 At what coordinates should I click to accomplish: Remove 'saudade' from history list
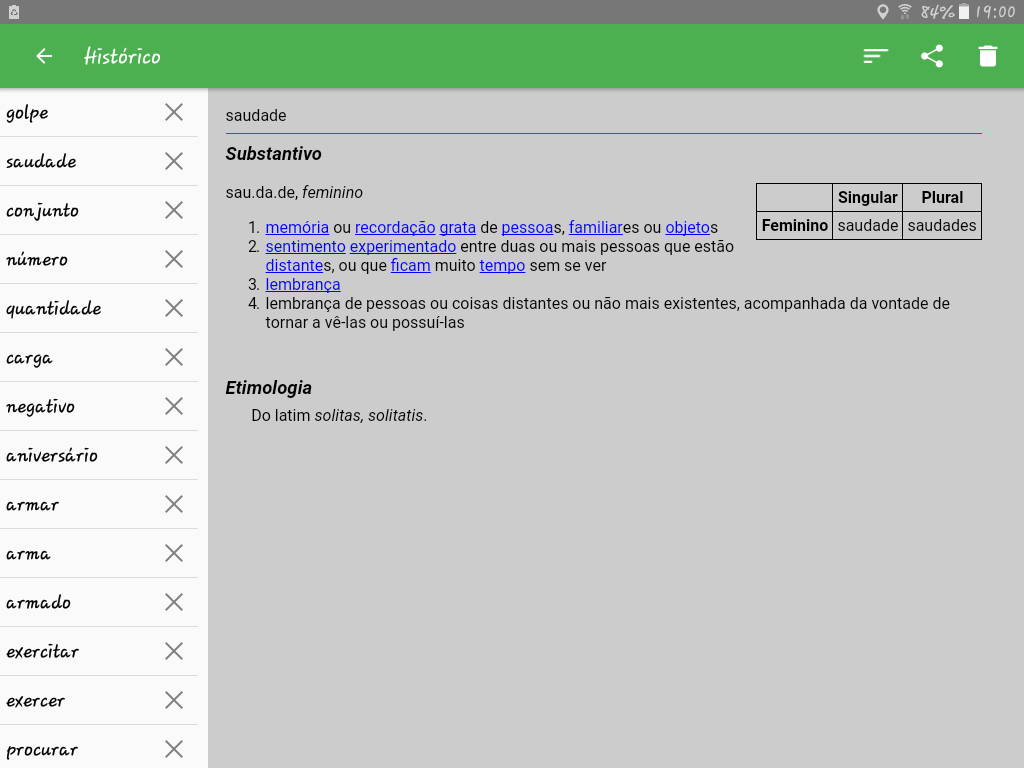174,161
